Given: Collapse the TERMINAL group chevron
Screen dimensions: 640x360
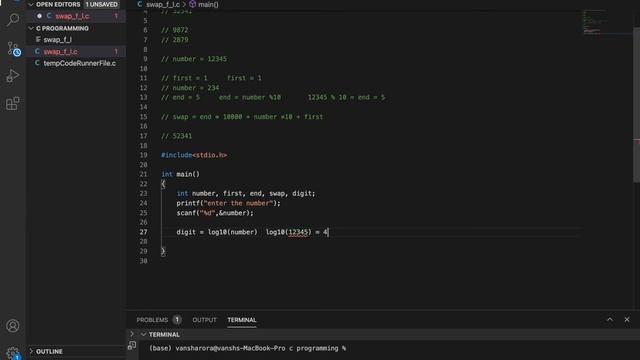Looking at the screenshot, I should click(x=143, y=334).
